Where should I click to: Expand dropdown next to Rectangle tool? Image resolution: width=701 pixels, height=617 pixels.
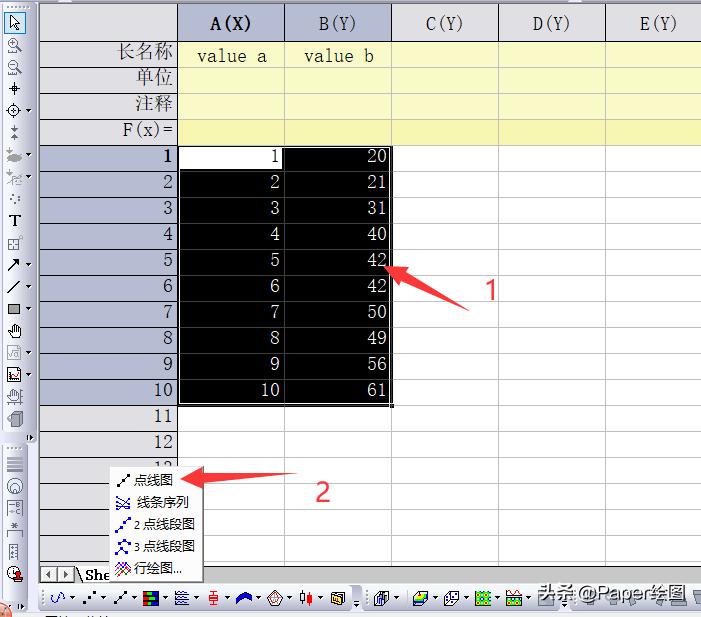pos(29,308)
